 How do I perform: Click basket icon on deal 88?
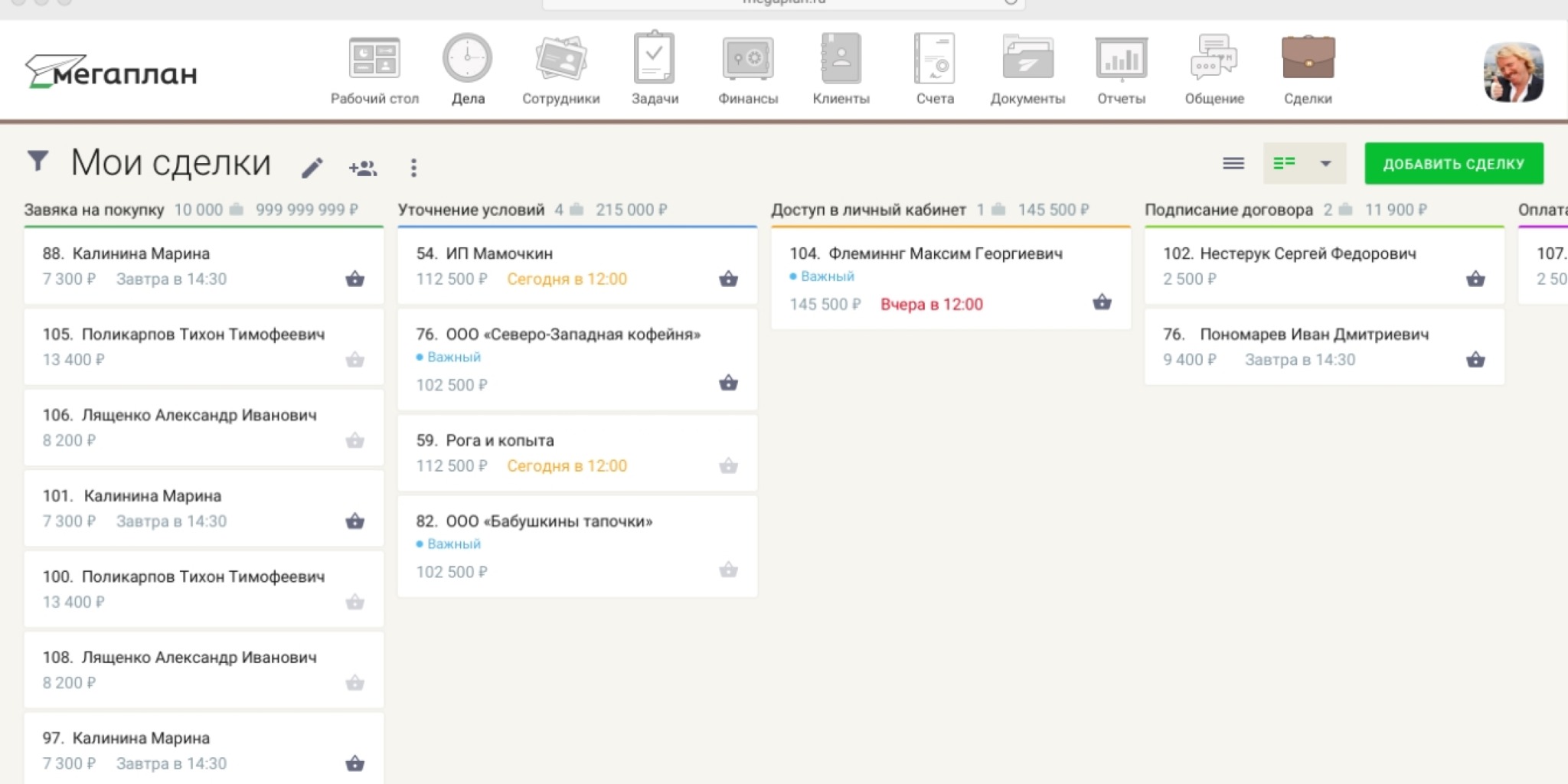point(354,279)
